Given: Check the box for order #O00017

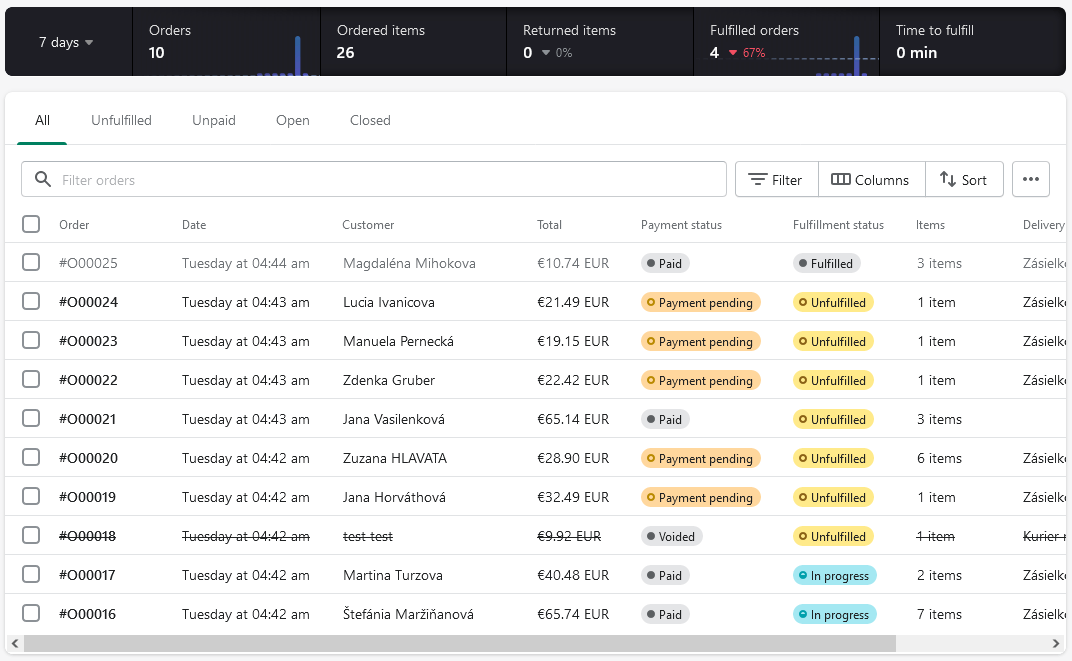Looking at the screenshot, I should click(x=31, y=574).
